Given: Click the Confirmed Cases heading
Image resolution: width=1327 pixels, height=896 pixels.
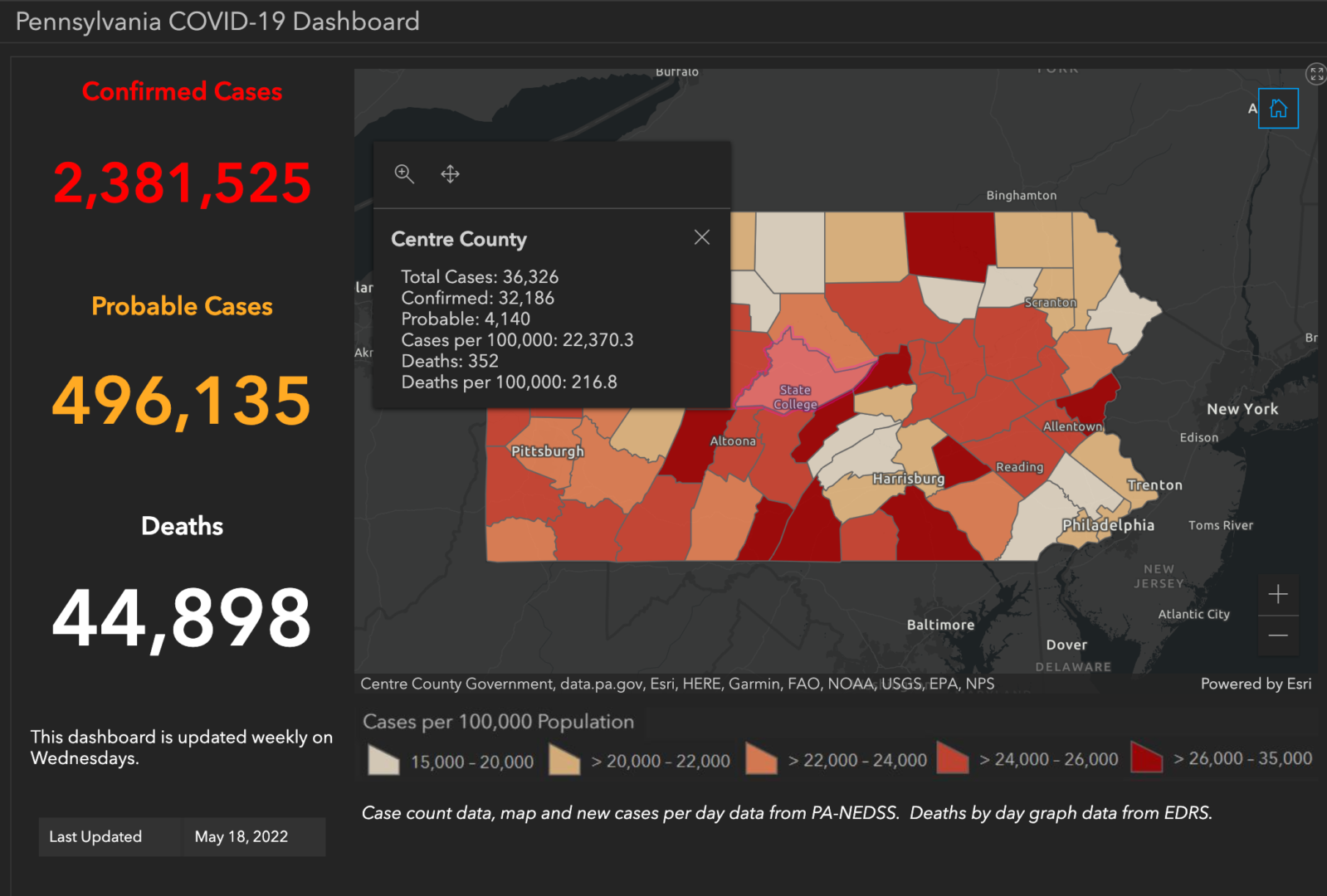Looking at the screenshot, I should (182, 91).
